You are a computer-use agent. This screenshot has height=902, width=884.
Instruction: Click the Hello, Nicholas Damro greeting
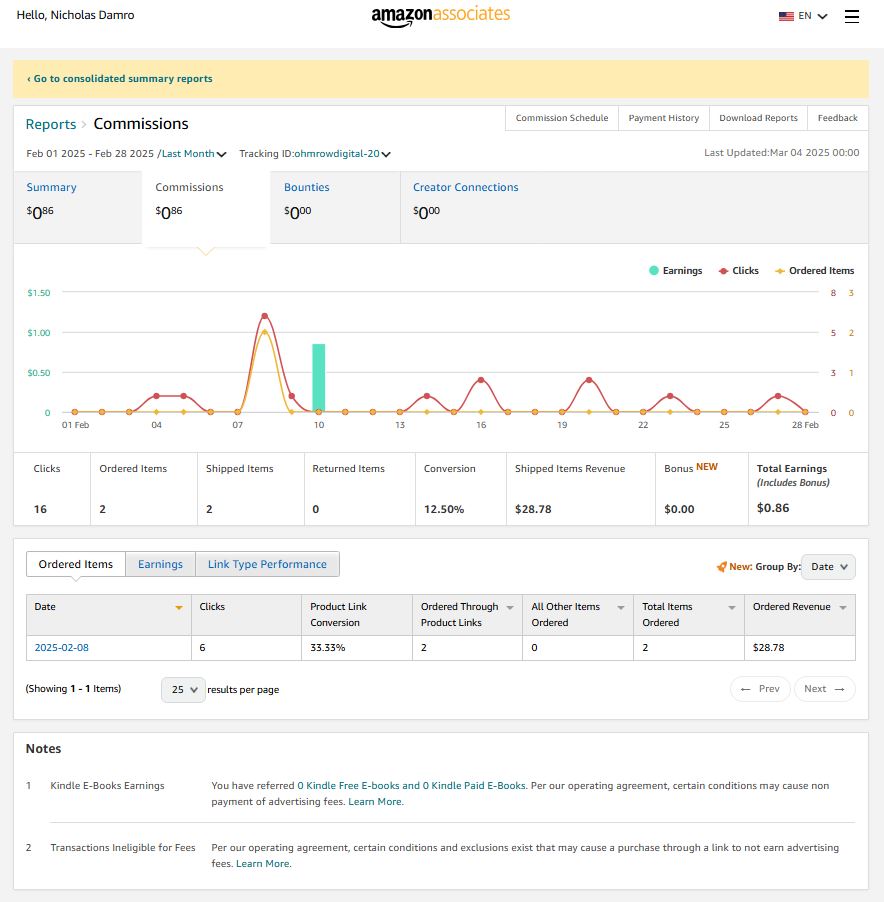pos(75,15)
